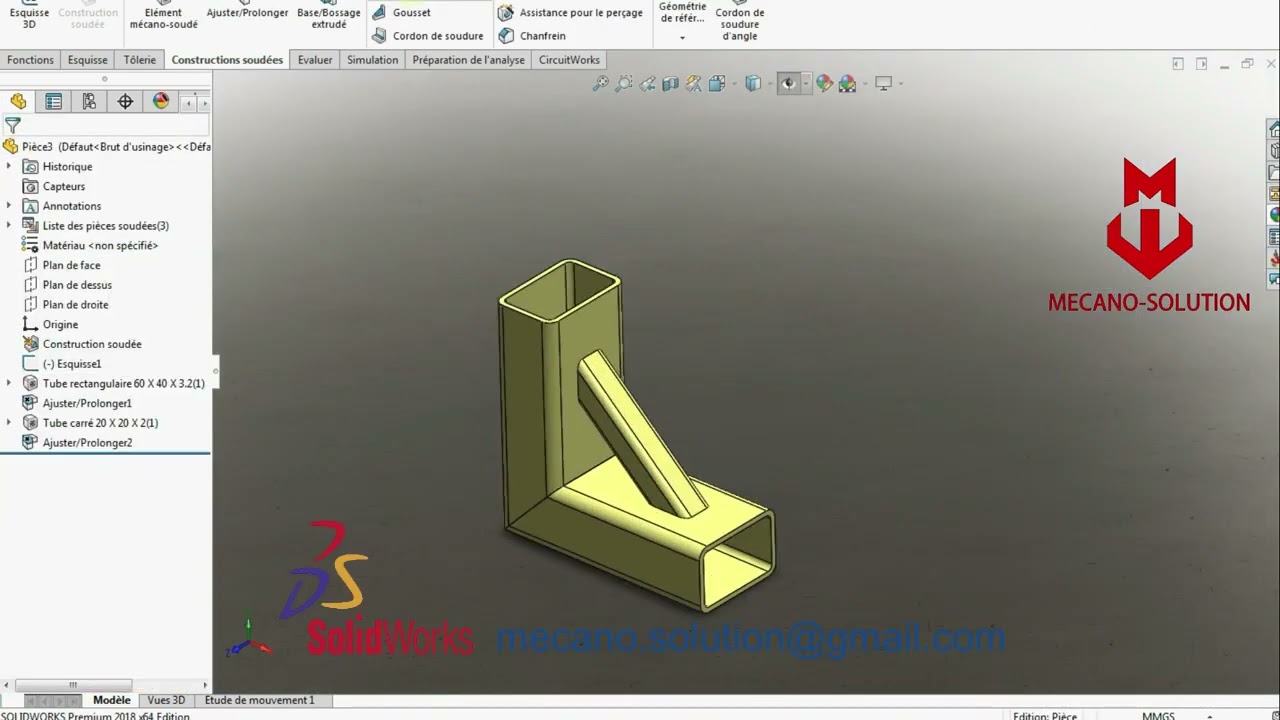Open the View Settings dropdown arrow

(900, 84)
